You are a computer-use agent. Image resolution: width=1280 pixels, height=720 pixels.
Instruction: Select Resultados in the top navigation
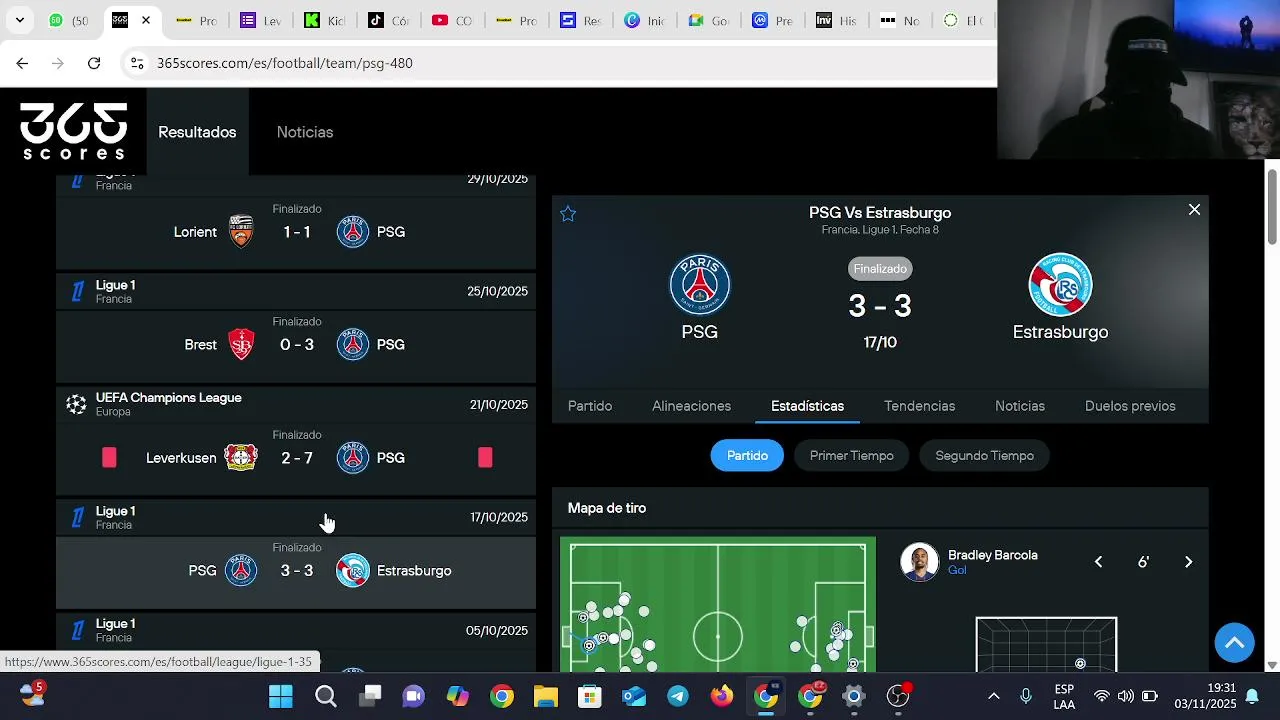[x=197, y=132]
